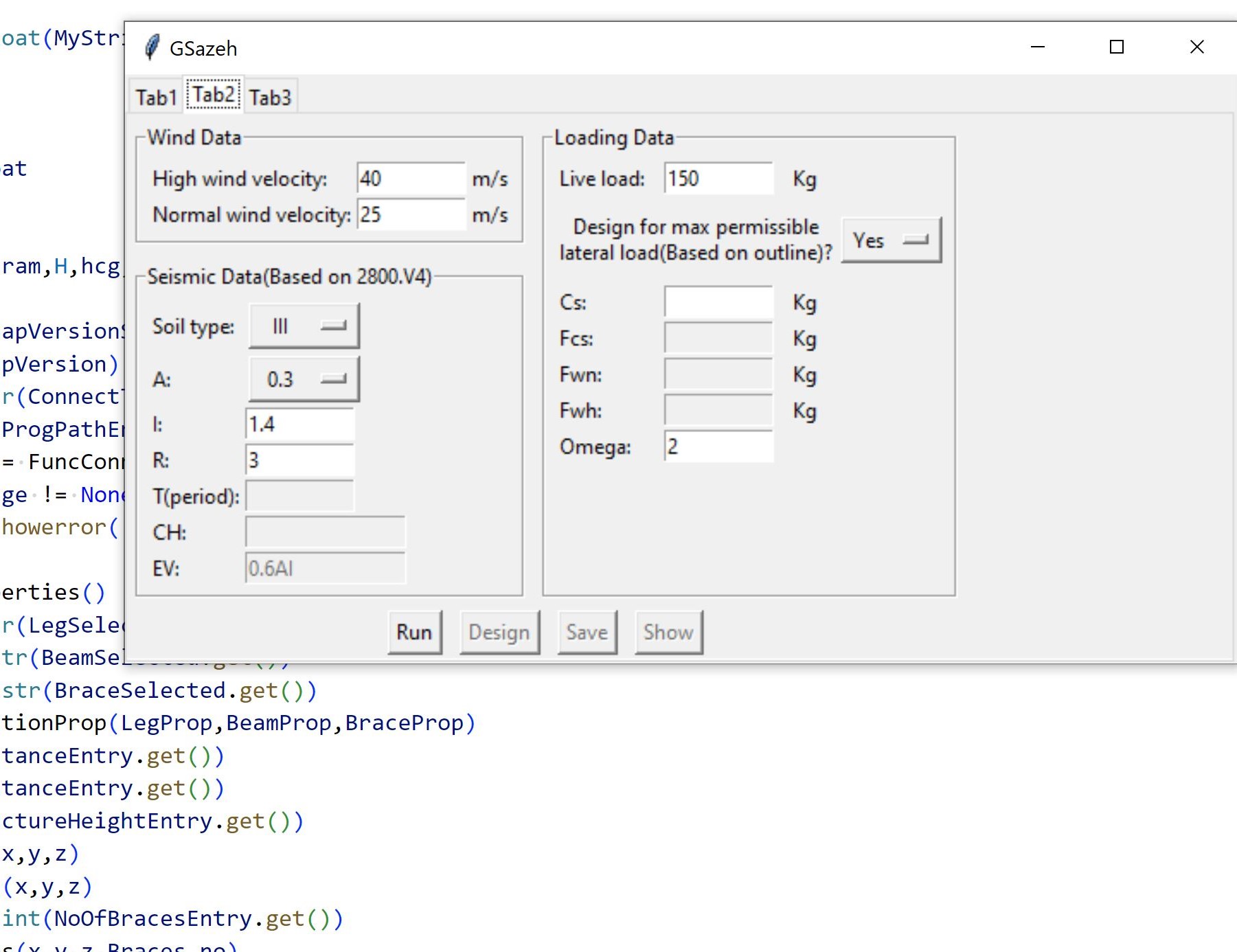
Task: Click the int(NoOfBracesEntry.get()) line in editor
Action: (x=172, y=918)
